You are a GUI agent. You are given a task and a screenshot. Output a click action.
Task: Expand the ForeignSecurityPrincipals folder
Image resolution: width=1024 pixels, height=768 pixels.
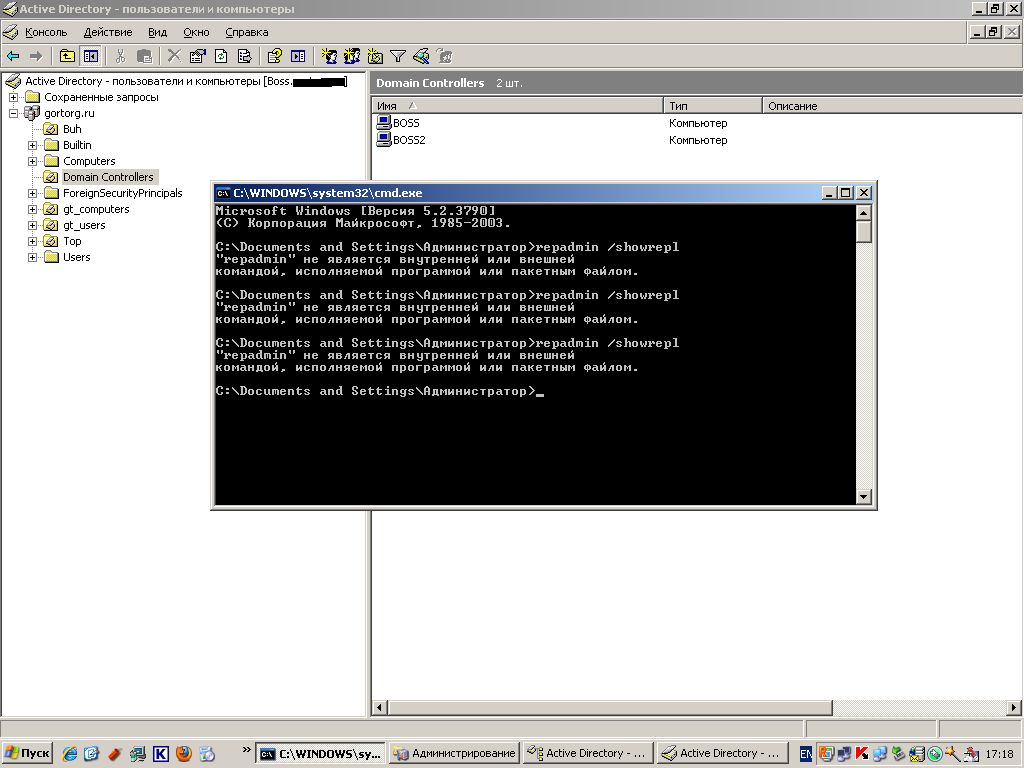(32, 193)
